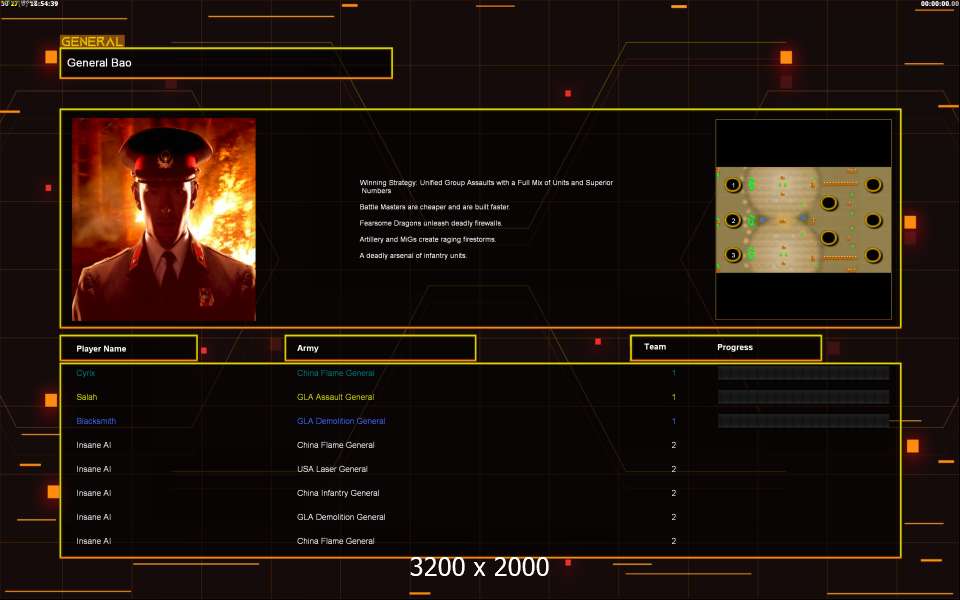Click Cyrix's loading progress bar
960x600 pixels.
pyautogui.click(x=803, y=373)
